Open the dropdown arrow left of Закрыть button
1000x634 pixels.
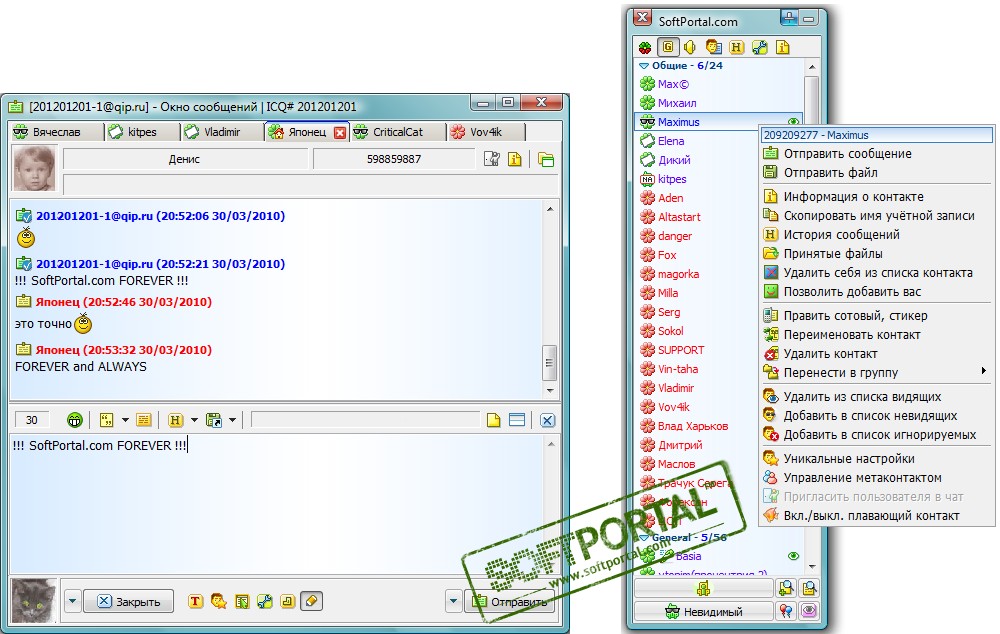pos(72,601)
